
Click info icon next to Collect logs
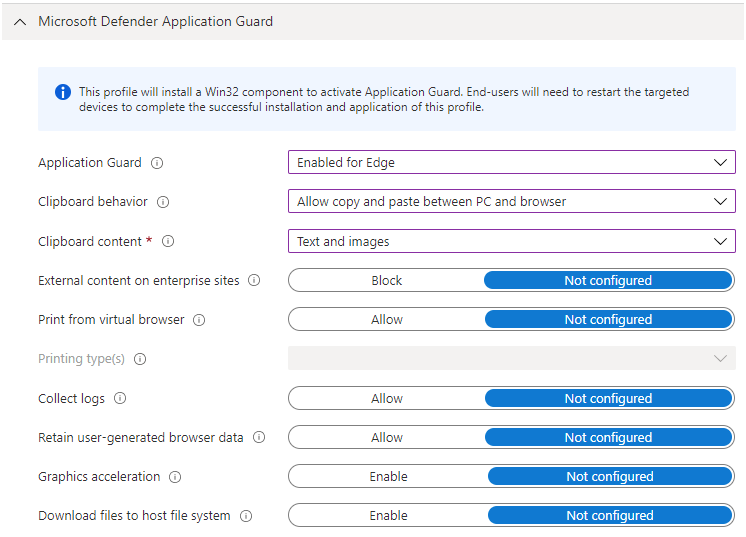pos(120,398)
